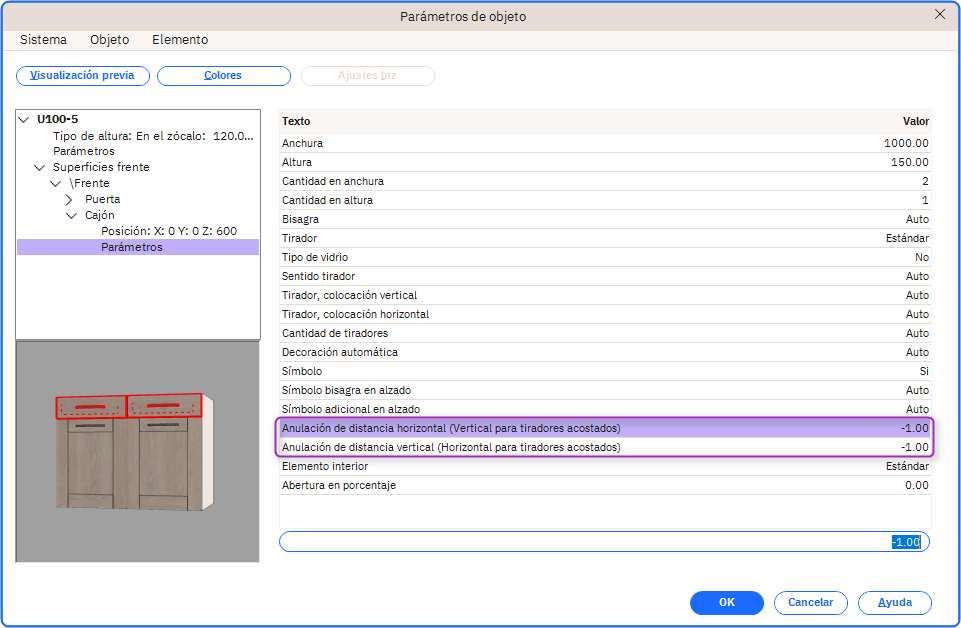
Task: Collapse the U100-5 tree node
Action: (24, 119)
